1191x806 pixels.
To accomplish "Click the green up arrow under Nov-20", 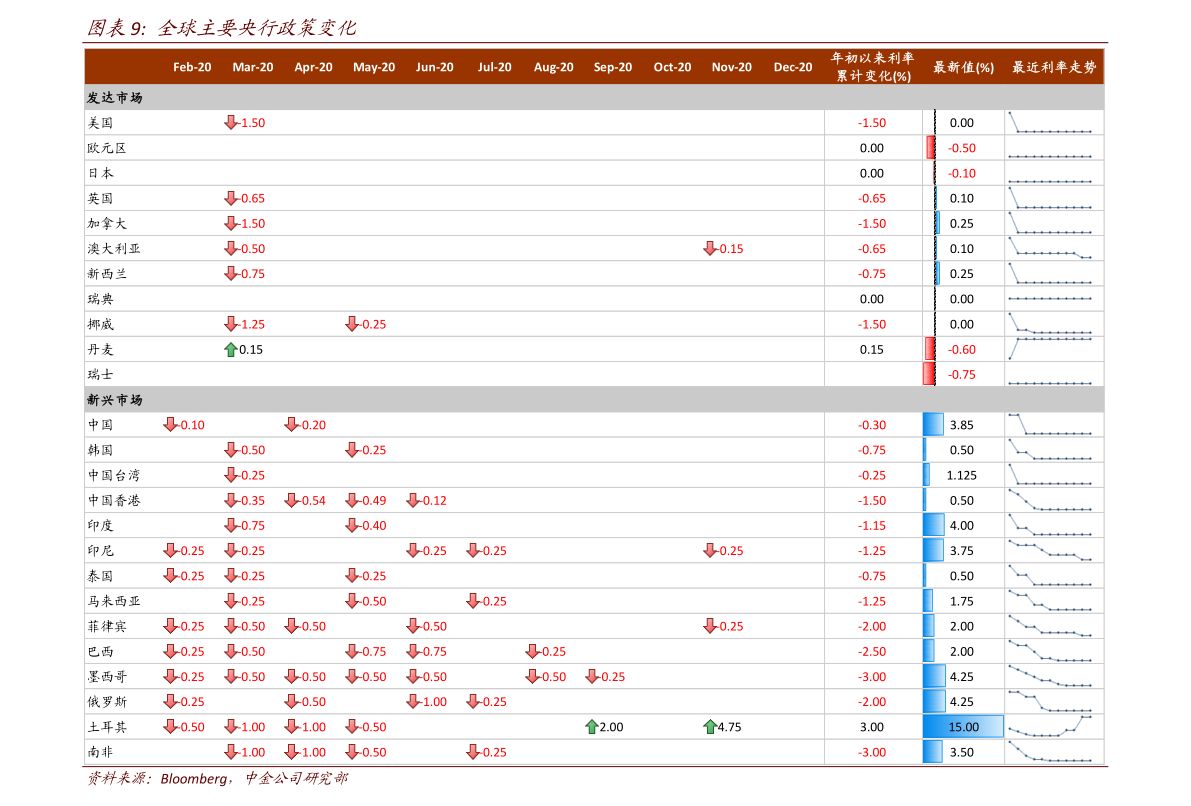I will click(710, 727).
